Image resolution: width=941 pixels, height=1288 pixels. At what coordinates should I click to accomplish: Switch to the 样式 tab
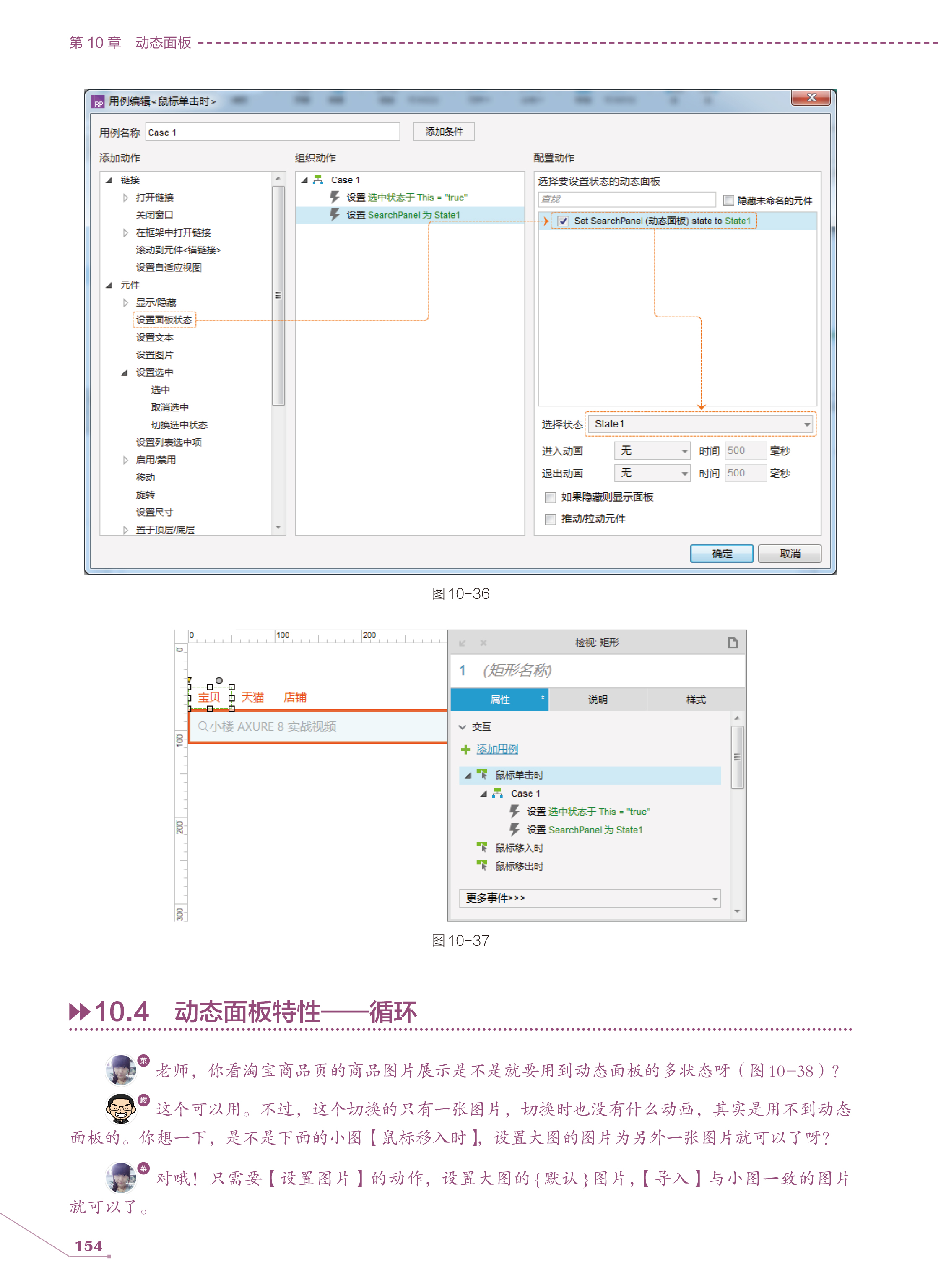point(696,700)
